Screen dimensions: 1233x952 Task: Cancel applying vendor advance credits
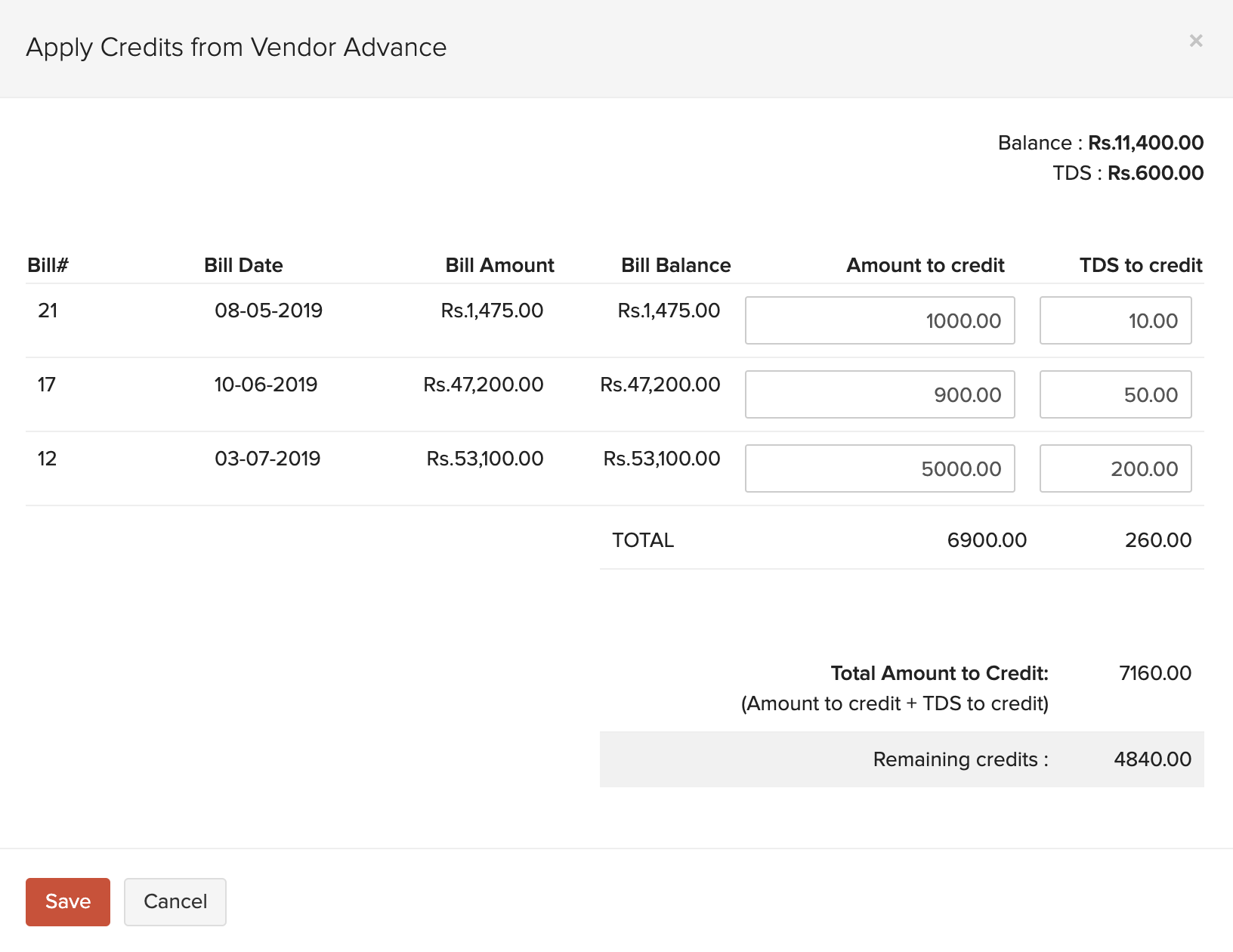pos(175,901)
